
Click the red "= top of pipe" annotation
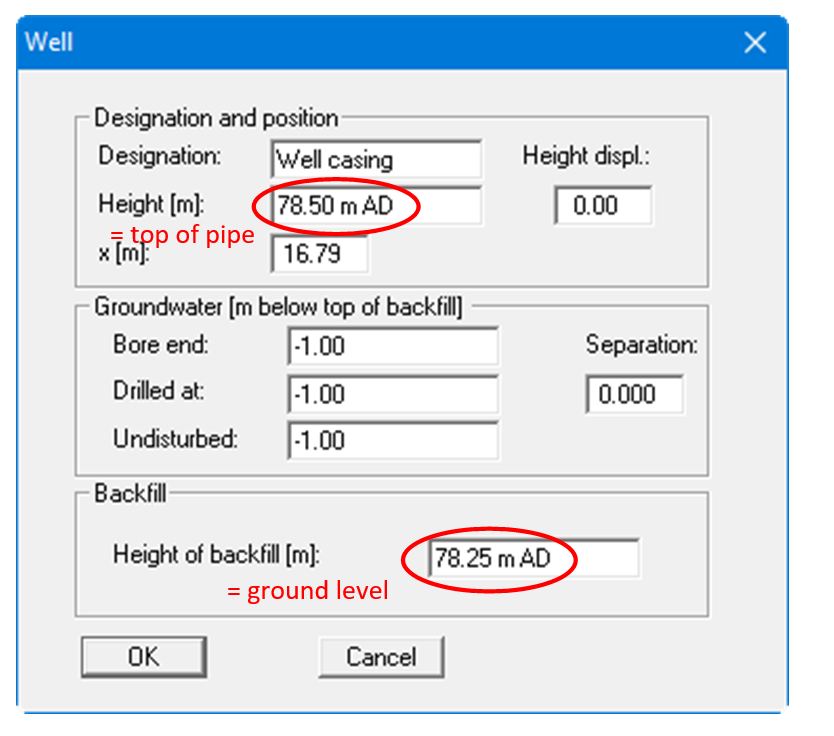point(181,236)
